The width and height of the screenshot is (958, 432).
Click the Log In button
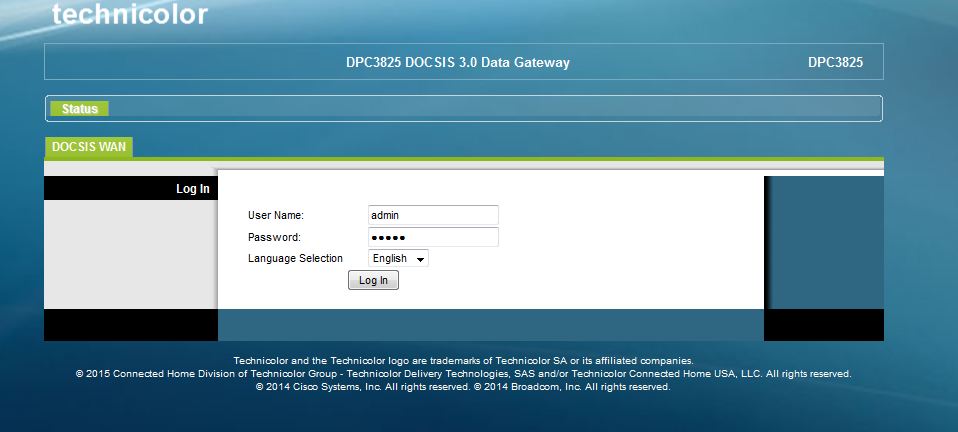tap(373, 280)
